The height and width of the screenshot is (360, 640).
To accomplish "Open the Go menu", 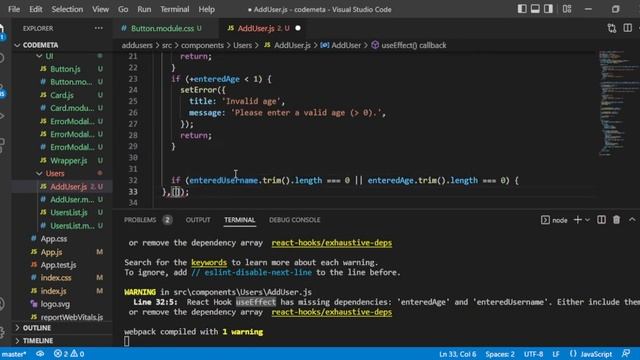I will [x=123, y=9].
